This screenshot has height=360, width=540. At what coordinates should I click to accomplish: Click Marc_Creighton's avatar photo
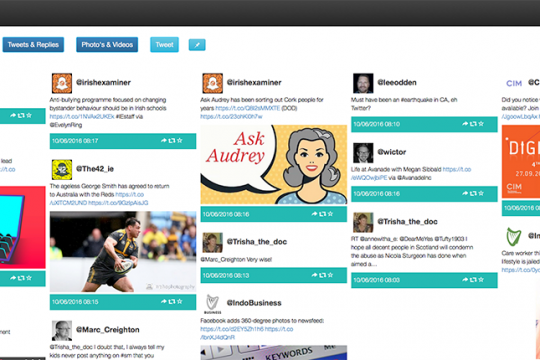(62, 330)
